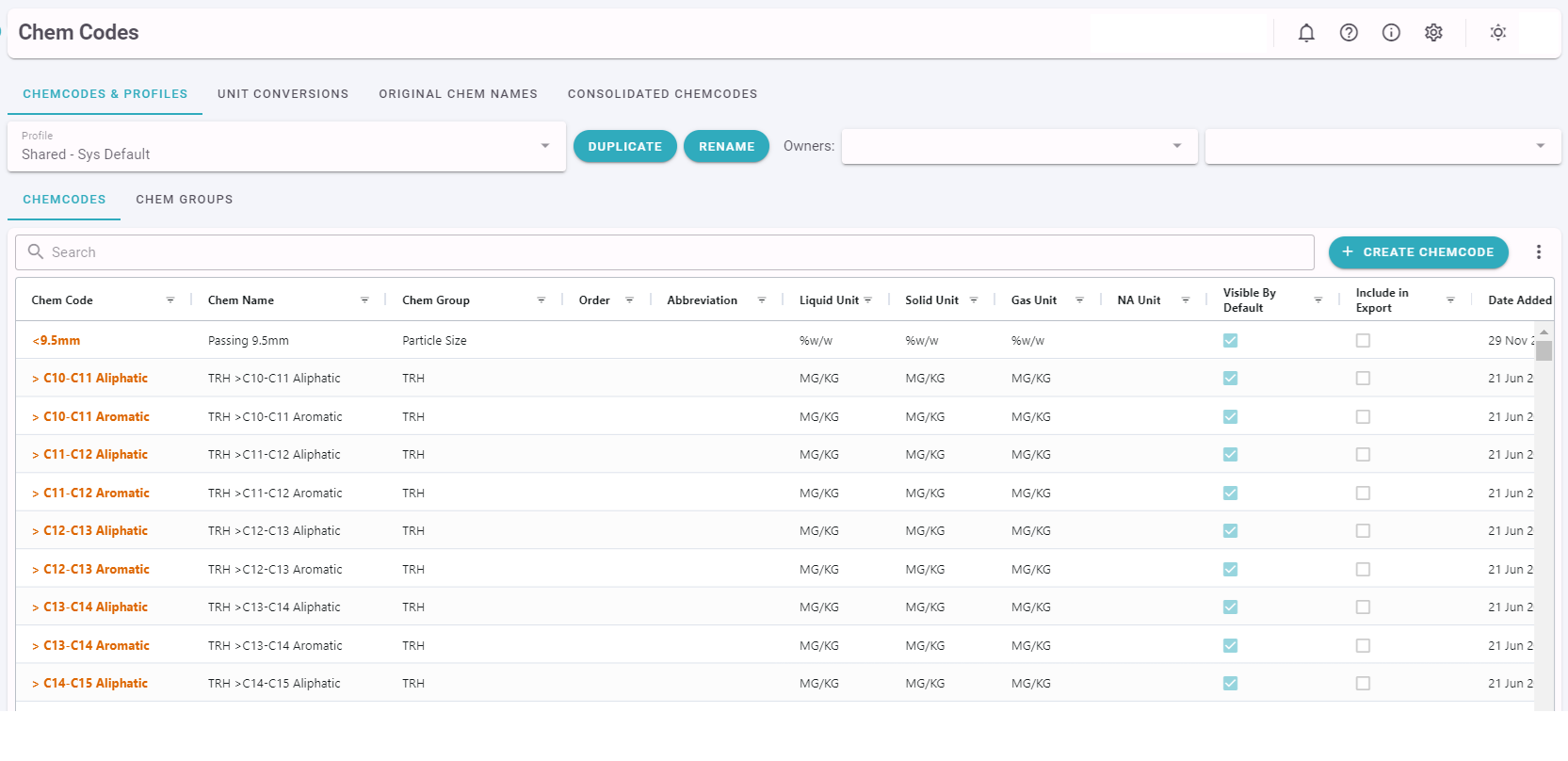Open the > C12-C13 Aromatic chem code
The height and width of the screenshot is (761, 1568).
point(90,569)
